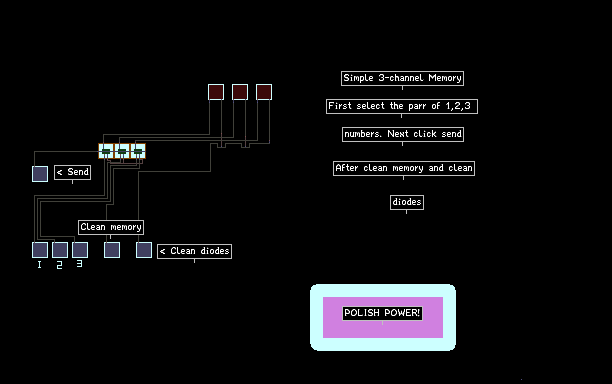The width and height of the screenshot is (612, 384).
Task: Click the light cyan border frame
Action: coord(383,290)
